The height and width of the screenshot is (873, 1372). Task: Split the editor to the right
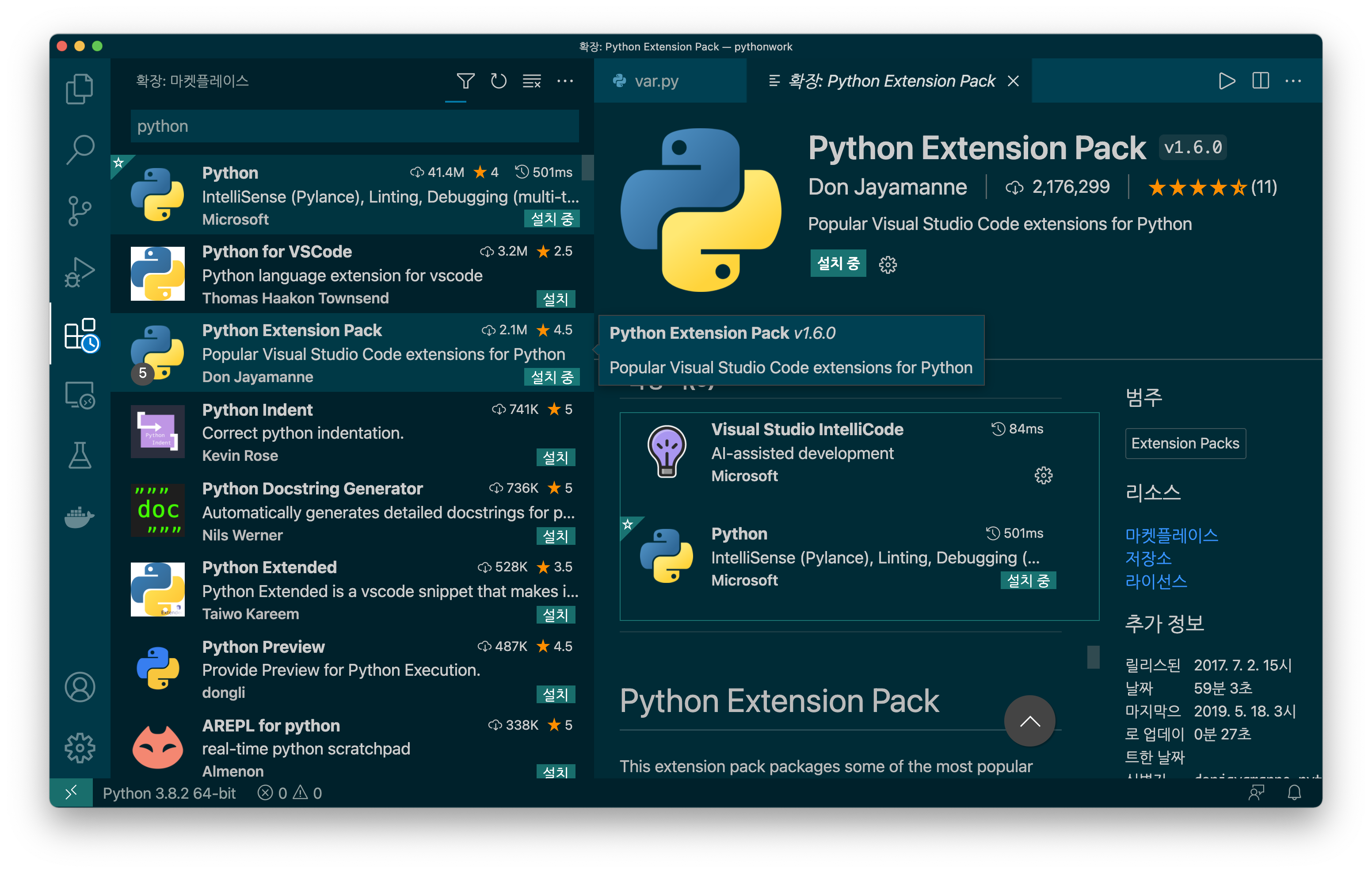coord(1260,81)
